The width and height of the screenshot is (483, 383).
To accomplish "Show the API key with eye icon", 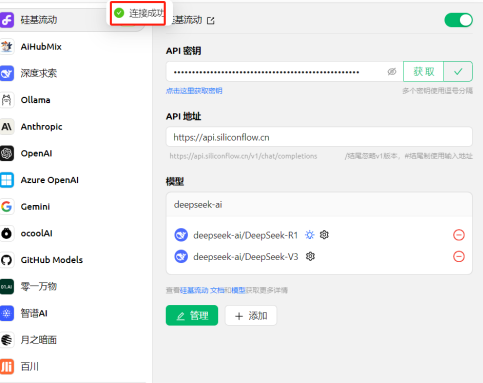I will pos(392,71).
